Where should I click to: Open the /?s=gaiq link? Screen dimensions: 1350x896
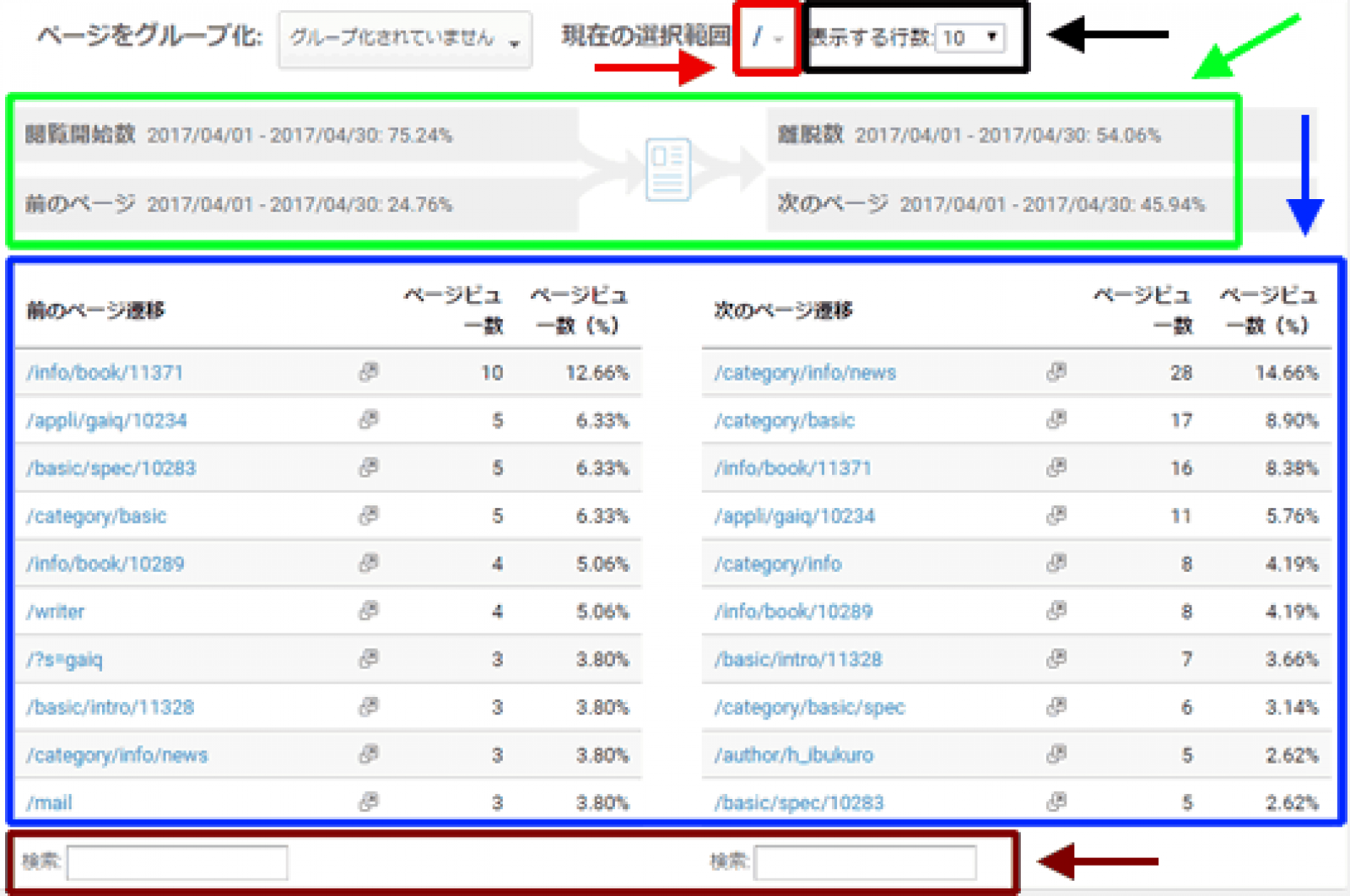(x=65, y=660)
